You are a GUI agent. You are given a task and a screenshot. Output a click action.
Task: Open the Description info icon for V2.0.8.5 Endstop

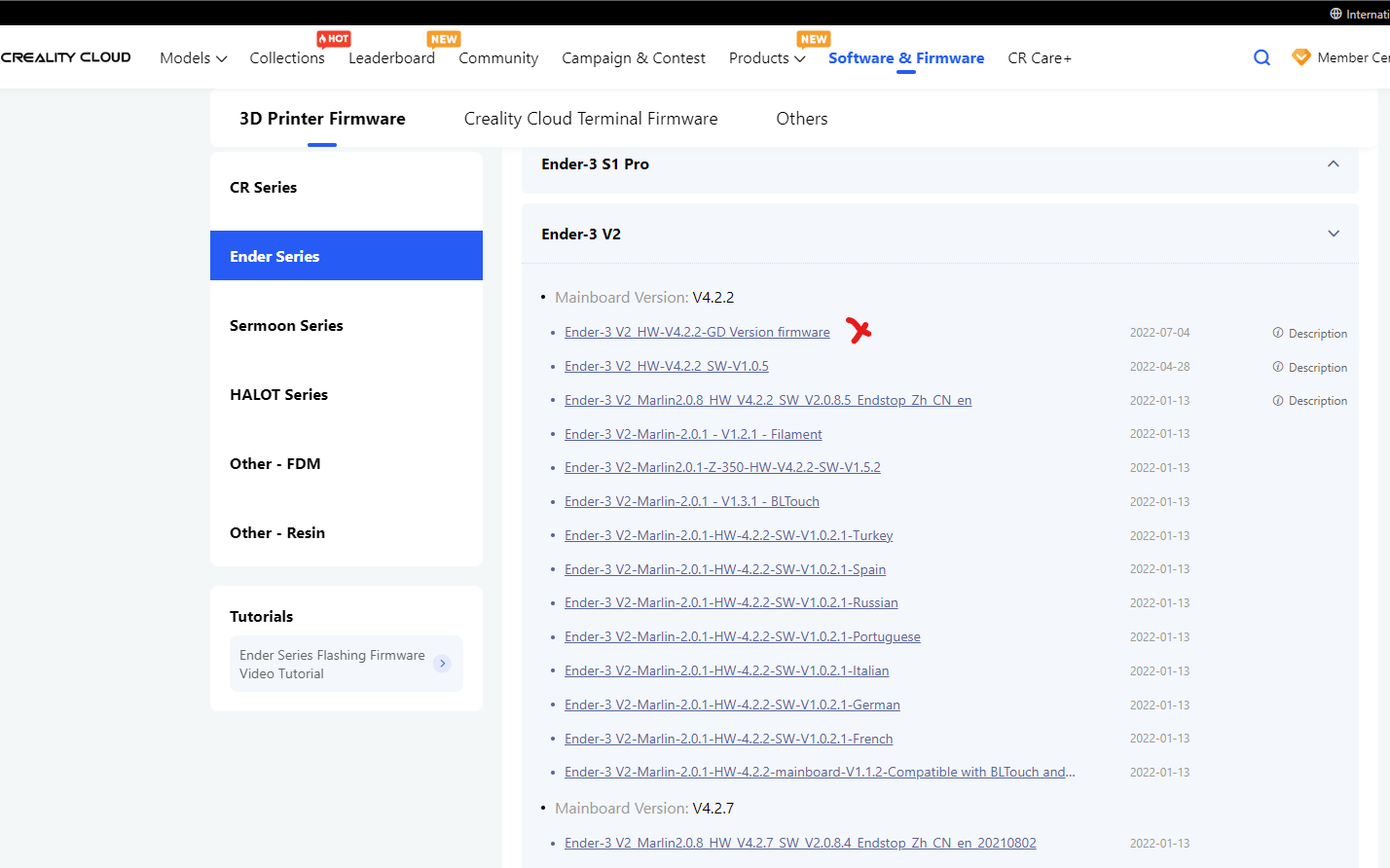pos(1278,400)
